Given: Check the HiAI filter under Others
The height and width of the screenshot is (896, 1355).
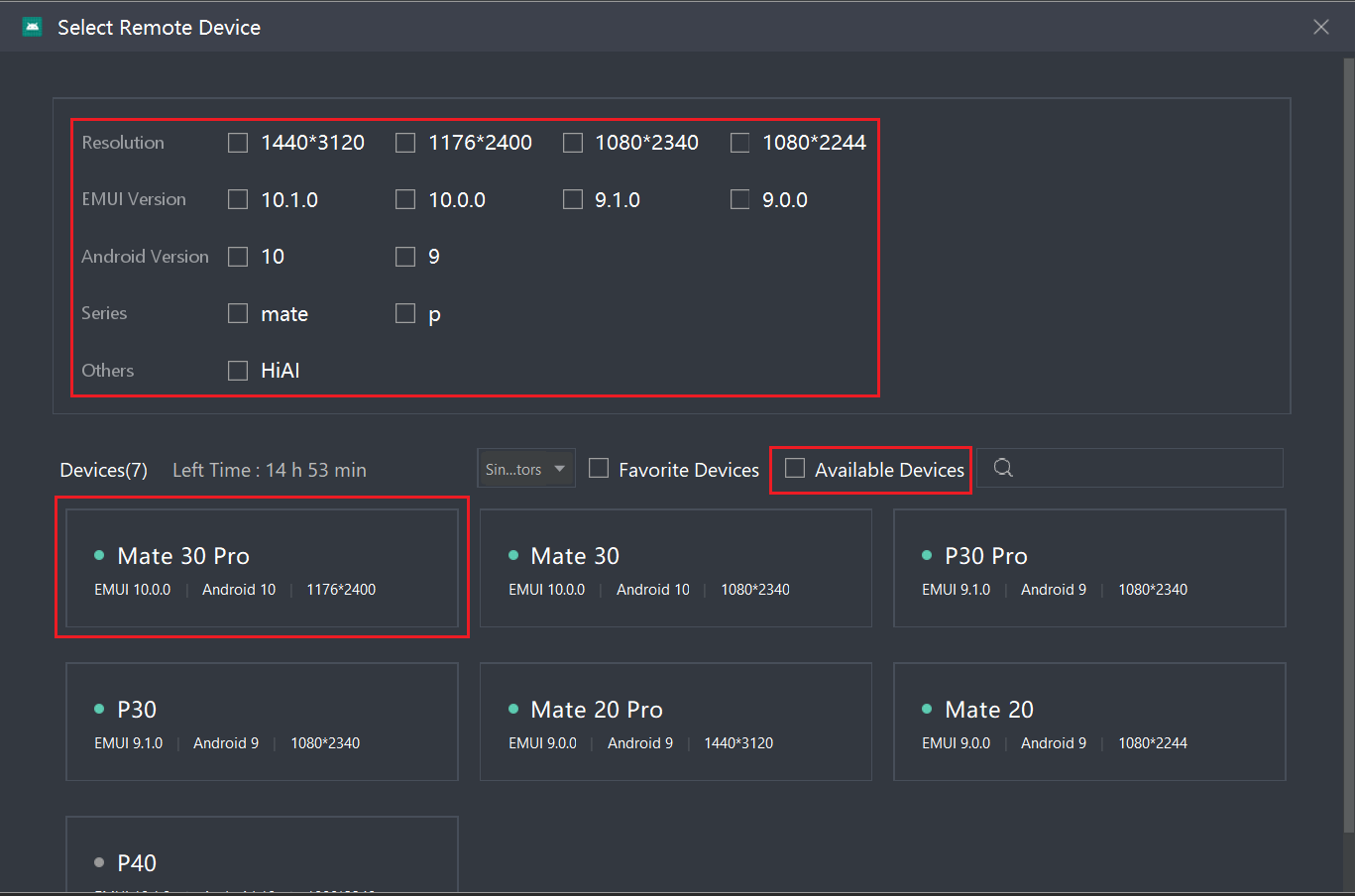Looking at the screenshot, I should coord(237,370).
